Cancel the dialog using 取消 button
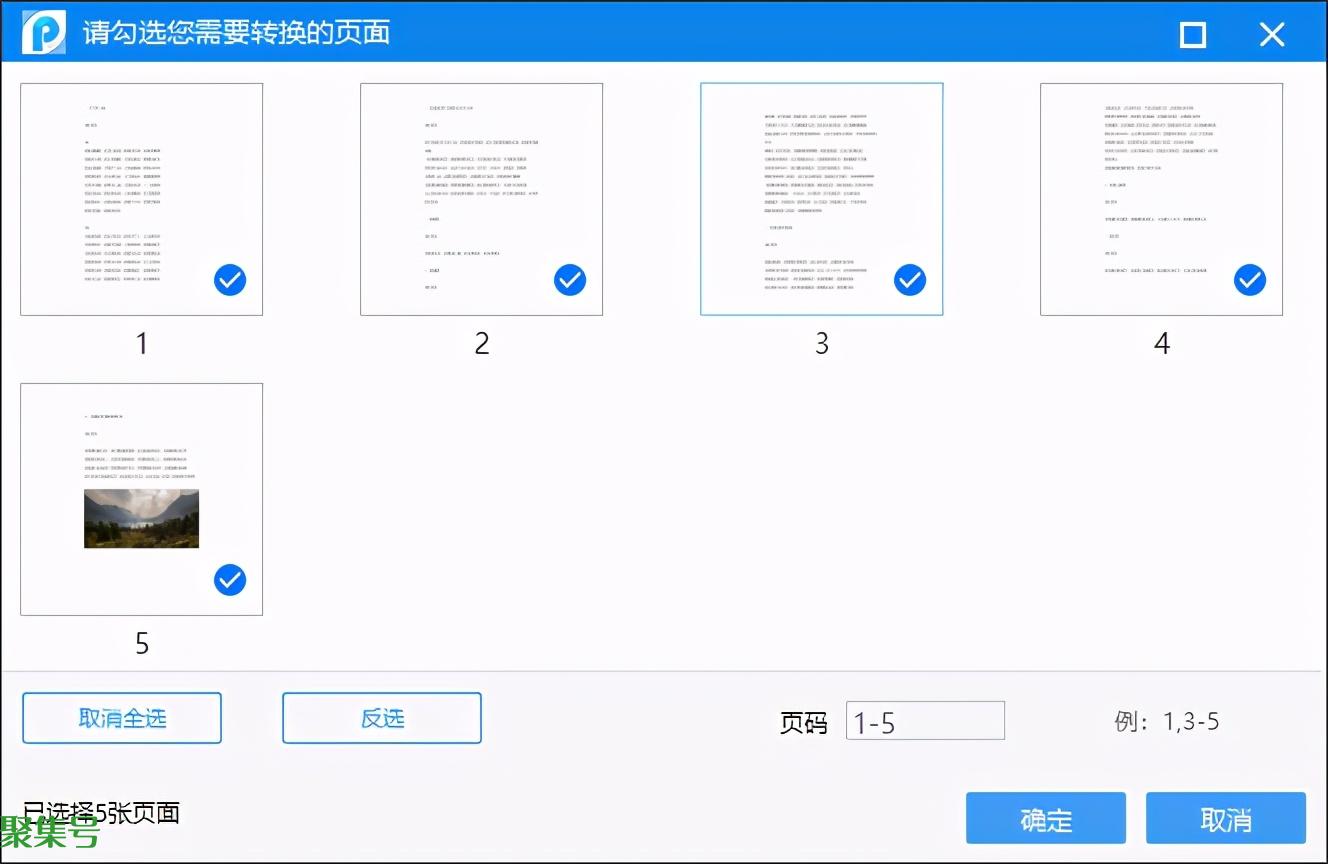This screenshot has width=1328, height=864. pyautogui.click(x=1225, y=818)
